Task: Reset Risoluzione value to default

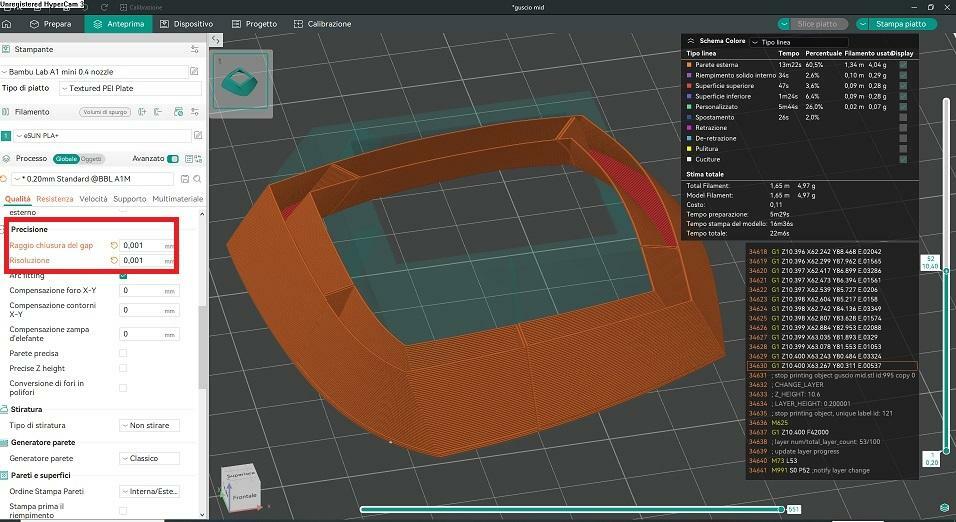Action: (x=113, y=260)
